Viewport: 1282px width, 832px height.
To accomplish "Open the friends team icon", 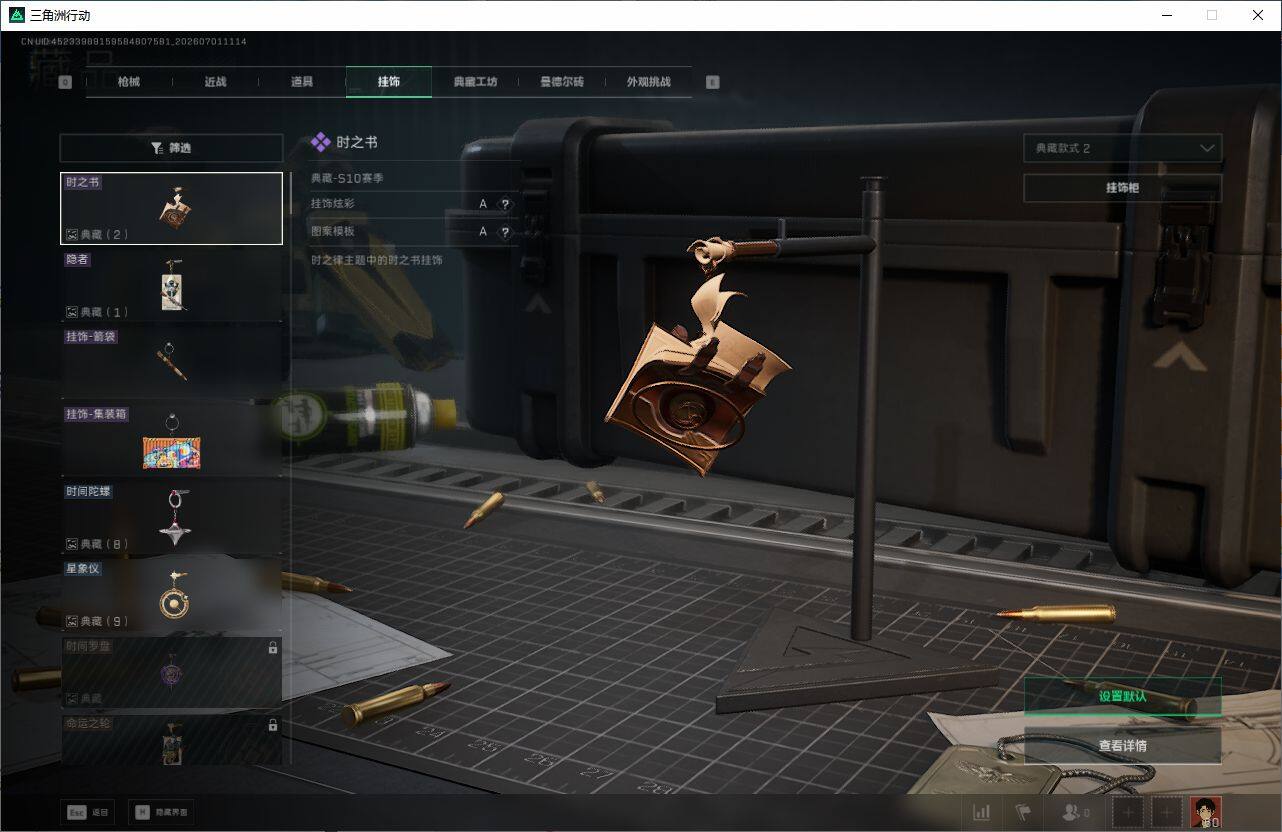I will click(x=1076, y=813).
